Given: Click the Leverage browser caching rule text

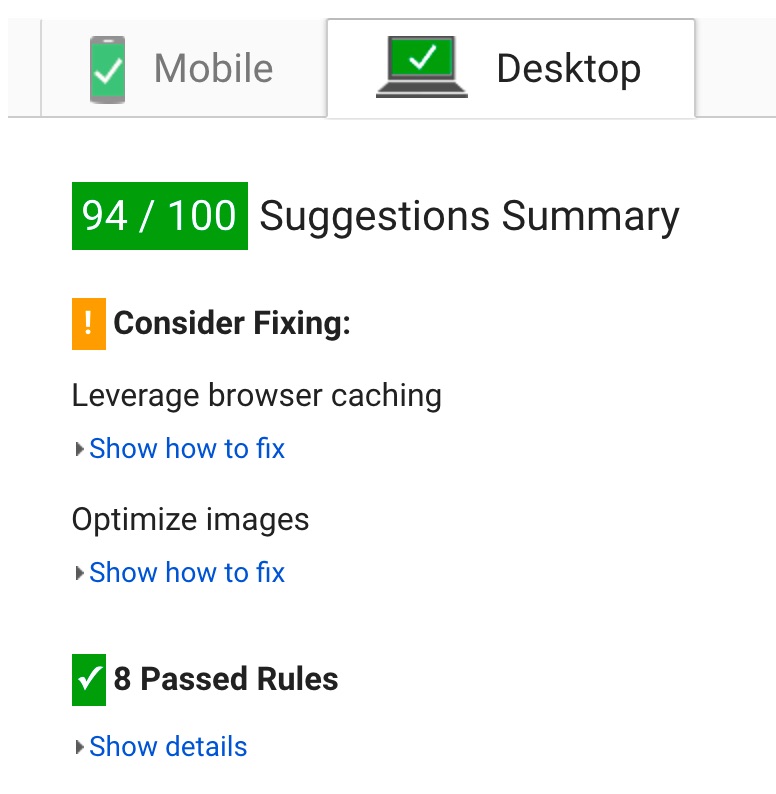Looking at the screenshot, I should point(256,395).
